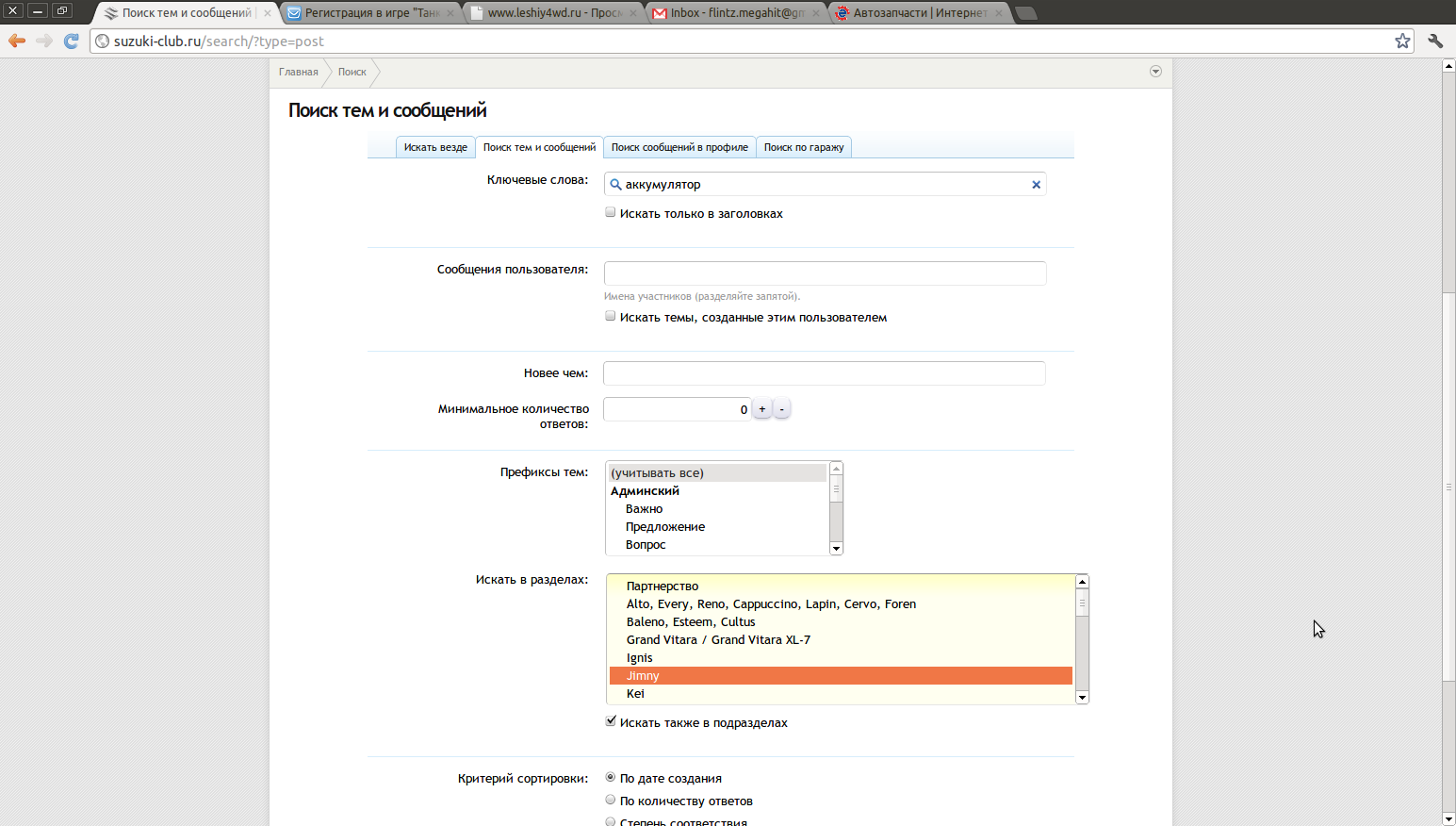Enable search in titles only checkbox
The image size is (1456, 826).
point(611,213)
